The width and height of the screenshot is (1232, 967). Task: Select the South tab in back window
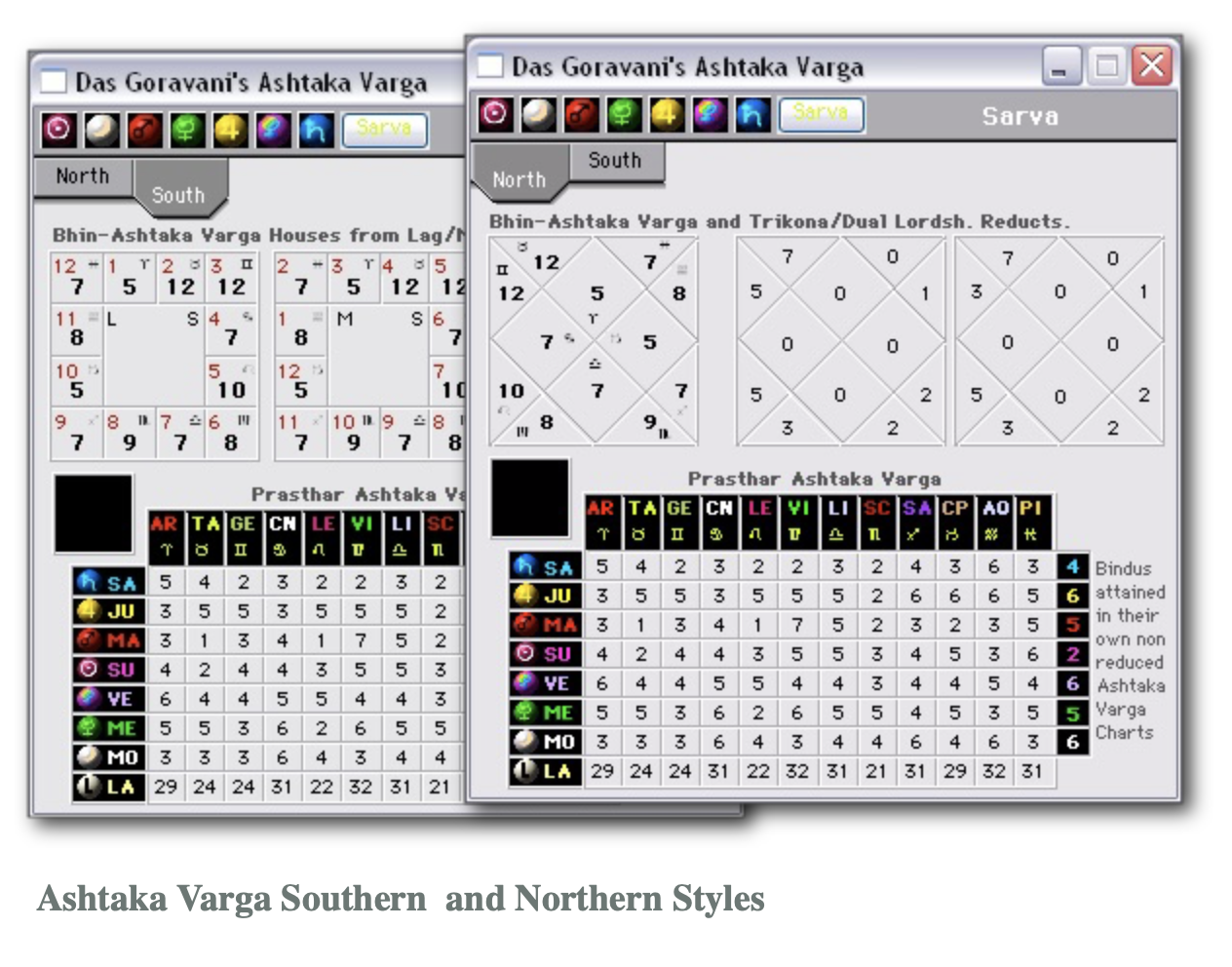pyautogui.click(x=178, y=195)
